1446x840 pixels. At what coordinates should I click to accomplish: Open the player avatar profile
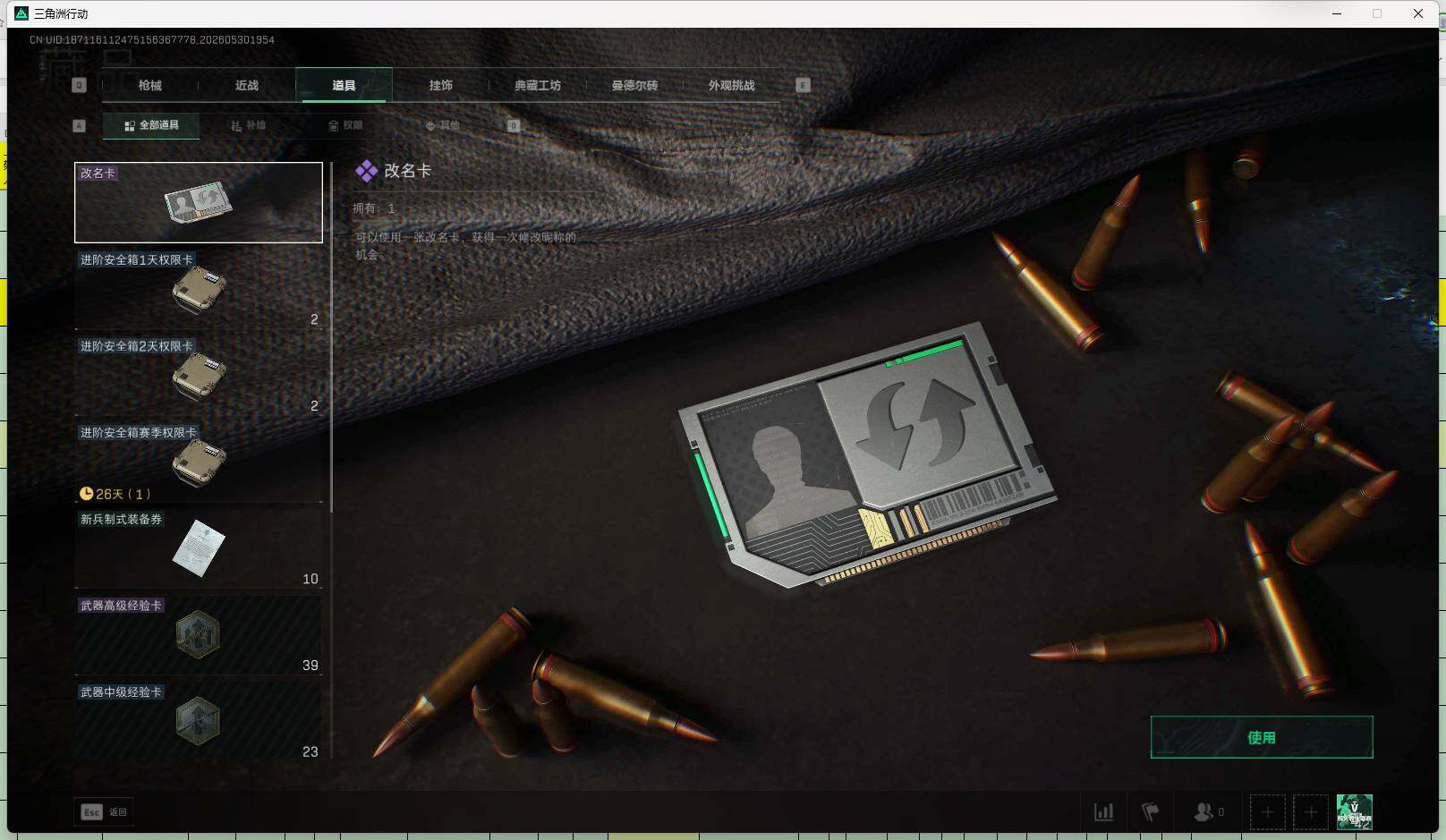[x=1354, y=812]
